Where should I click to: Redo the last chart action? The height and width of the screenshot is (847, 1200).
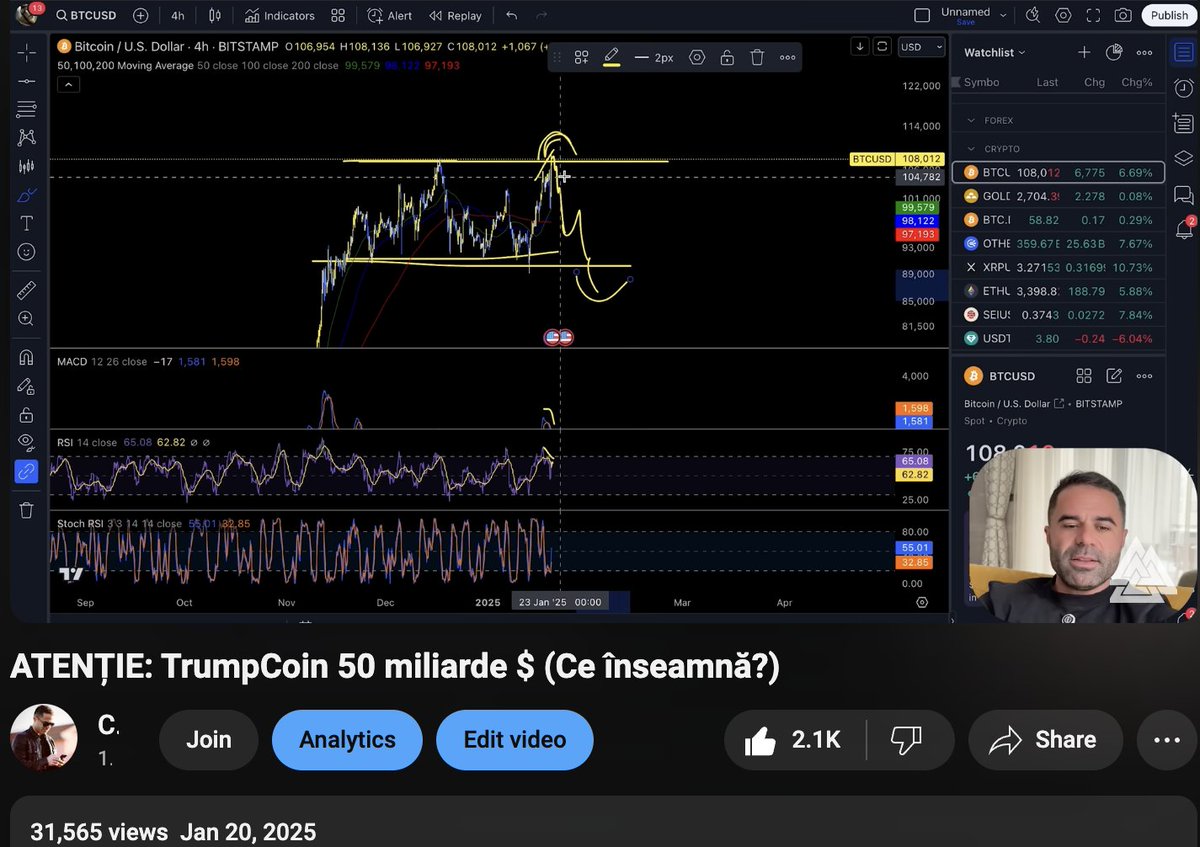(x=541, y=15)
